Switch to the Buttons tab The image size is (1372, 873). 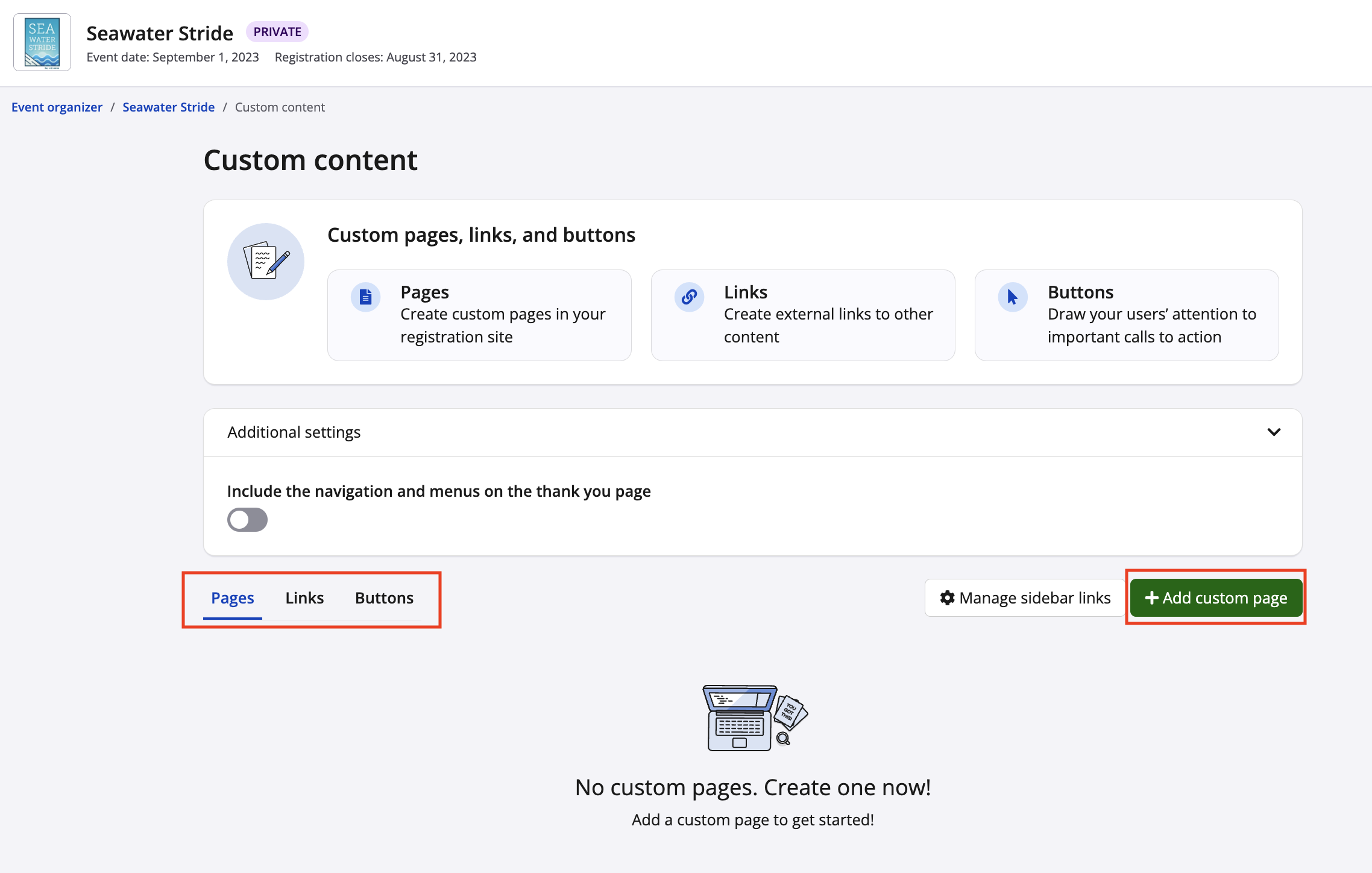pyautogui.click(x=384, y=598)
